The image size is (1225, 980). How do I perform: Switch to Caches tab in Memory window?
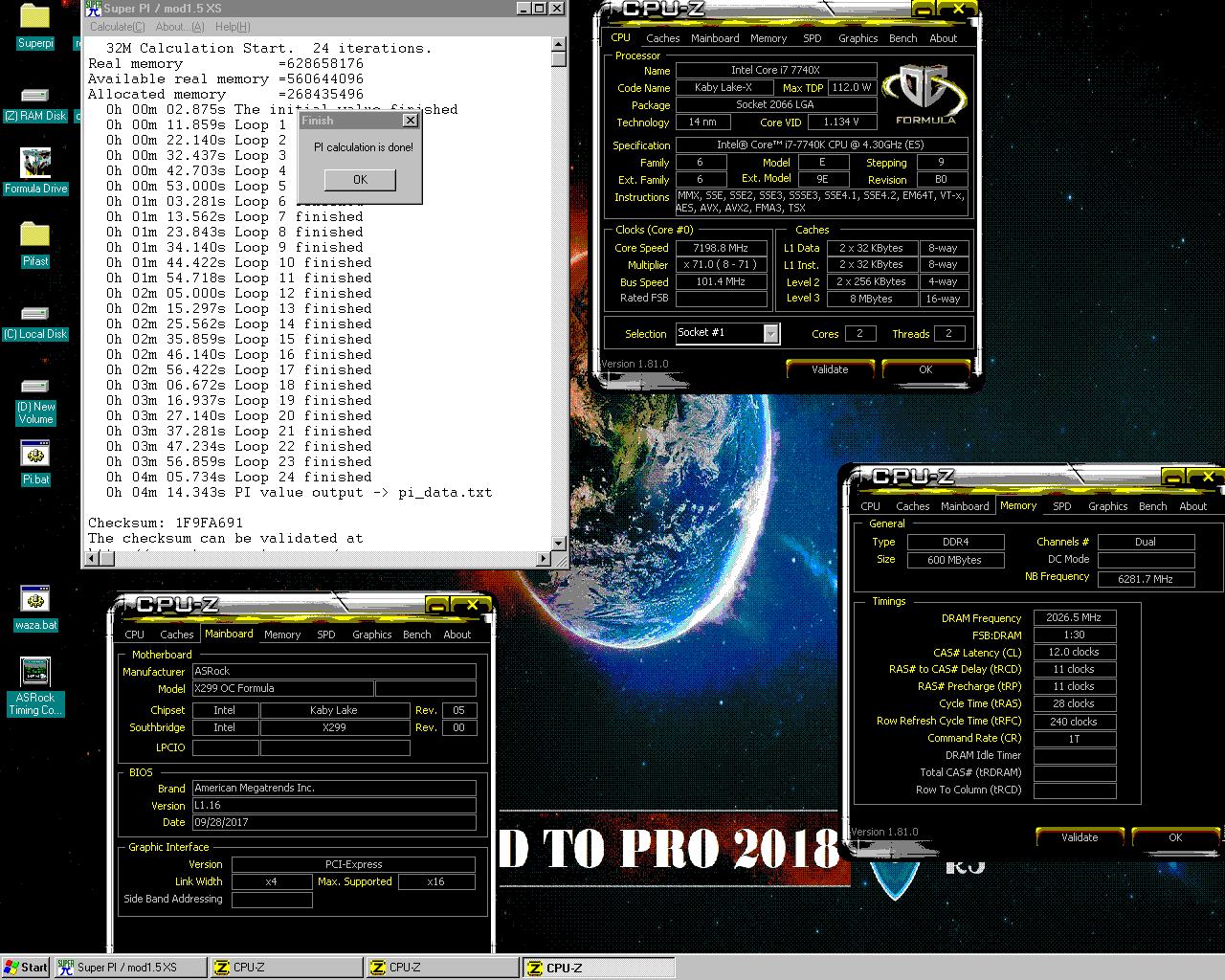(912, 506)
